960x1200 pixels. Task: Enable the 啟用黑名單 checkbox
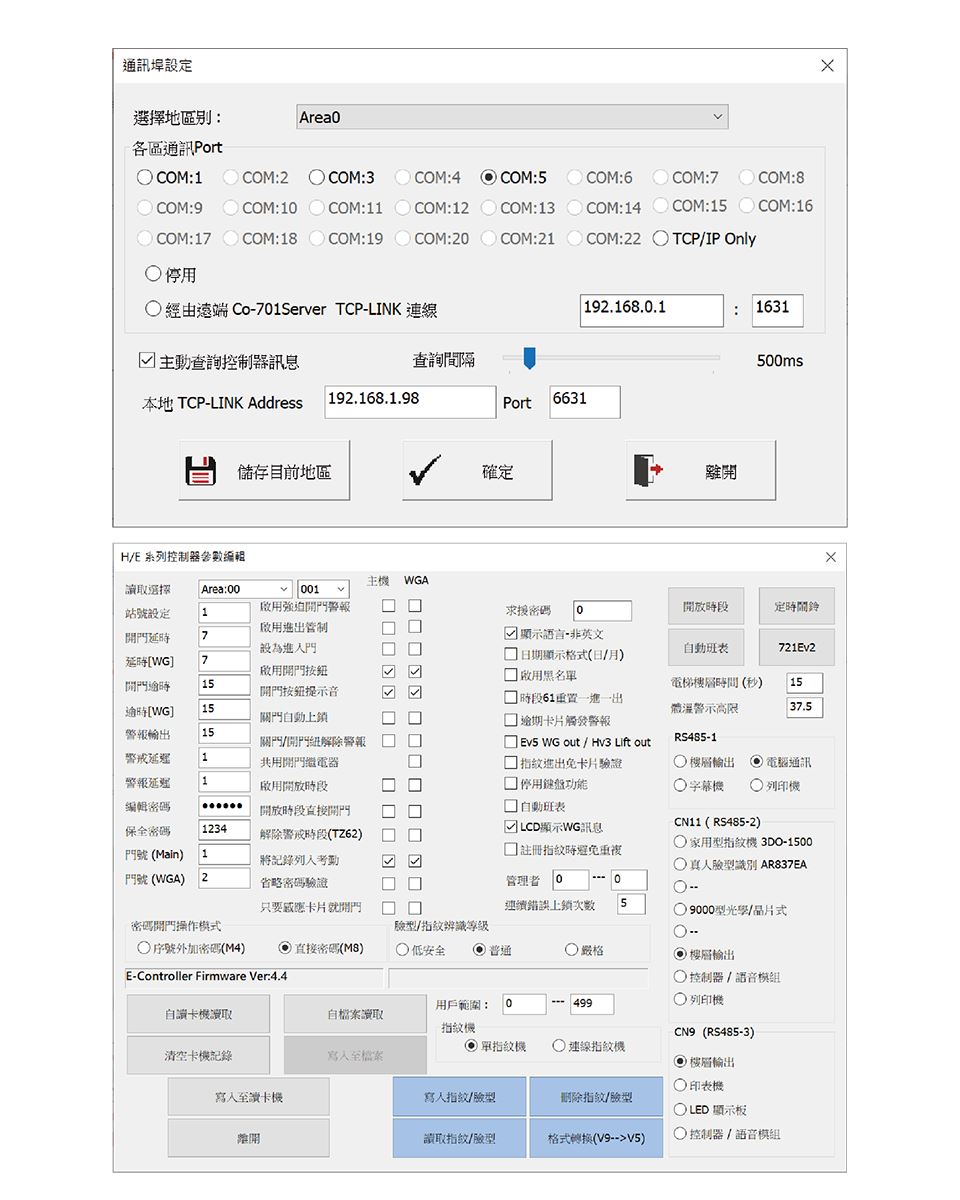(x=510, y=676)
